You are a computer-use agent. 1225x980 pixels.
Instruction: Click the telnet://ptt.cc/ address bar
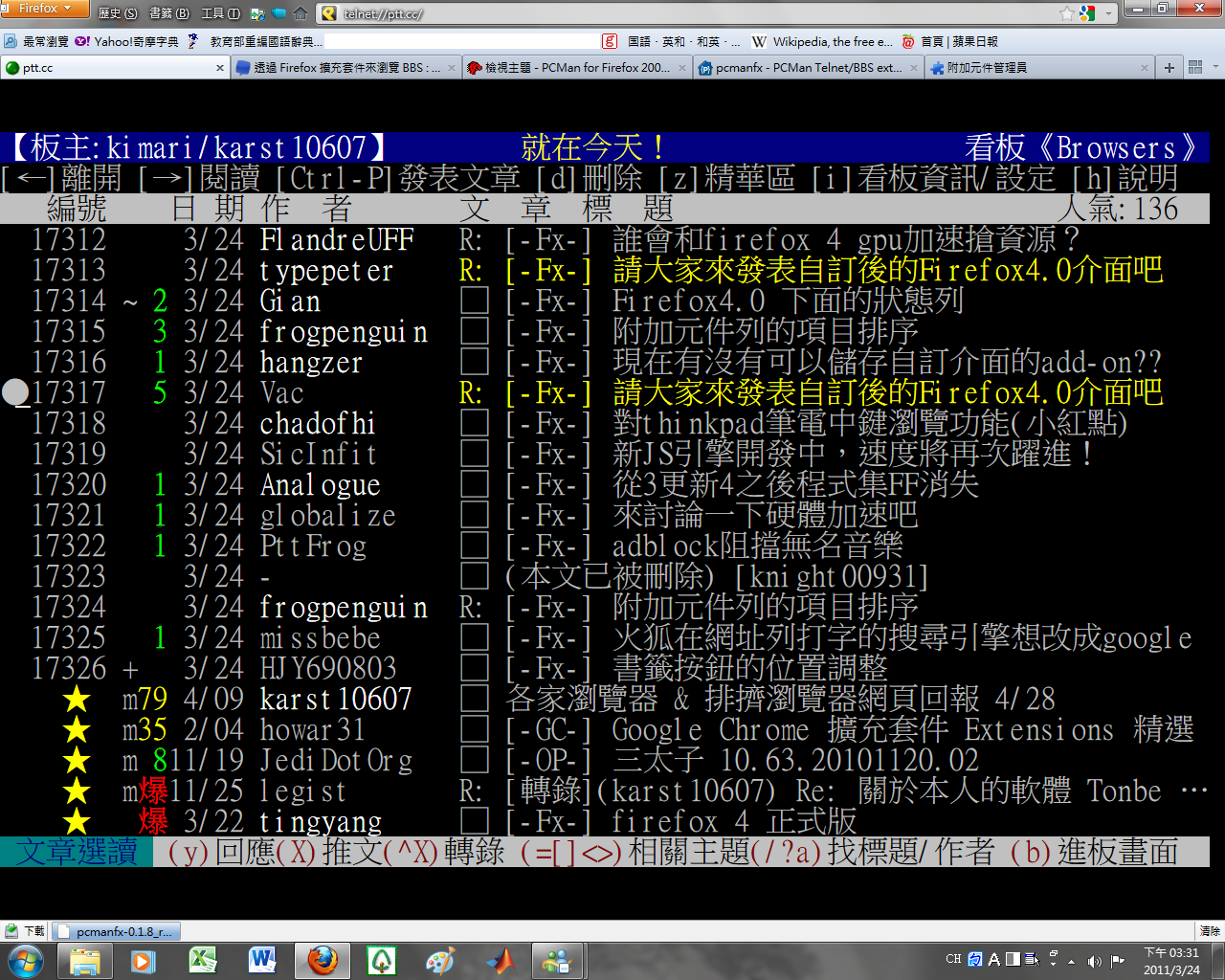coord(698,13)
